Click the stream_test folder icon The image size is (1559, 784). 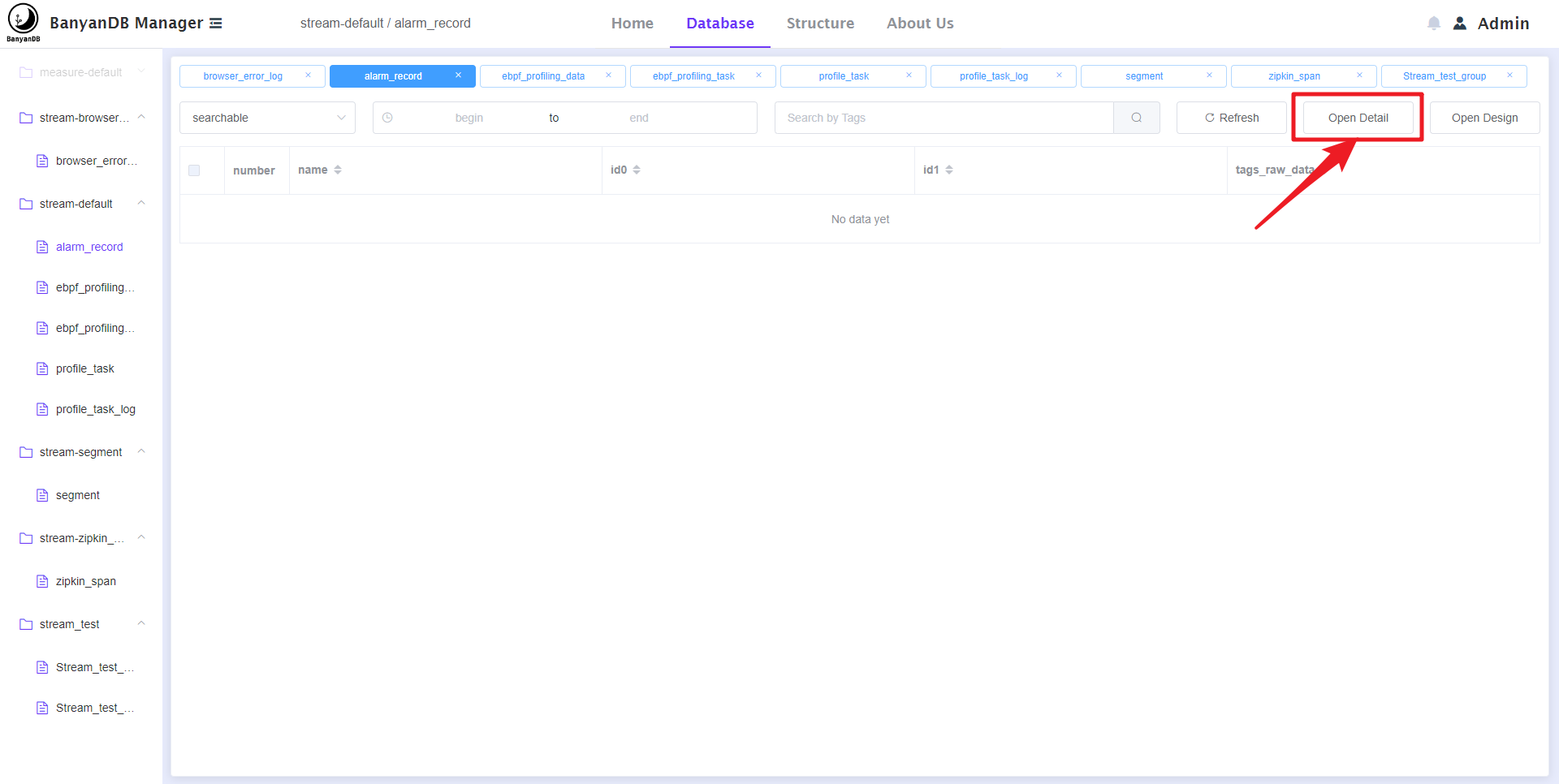click(x=26, y=624)
